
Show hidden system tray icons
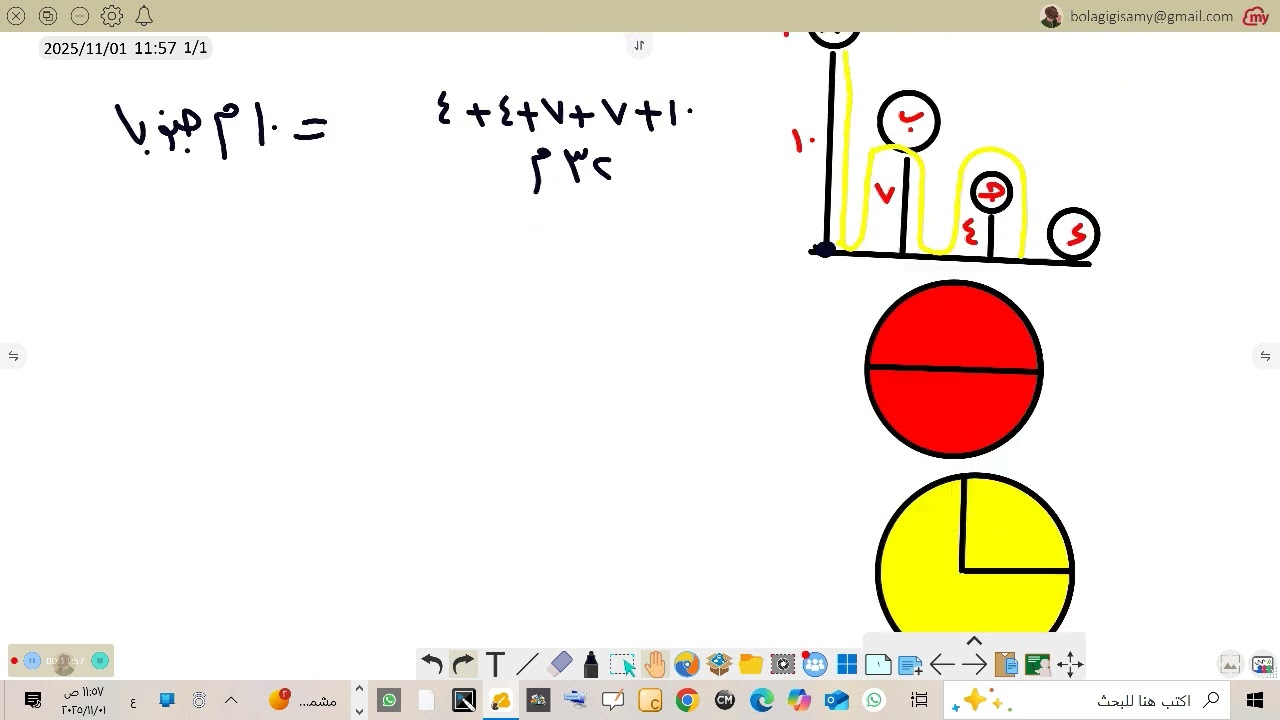231,700
